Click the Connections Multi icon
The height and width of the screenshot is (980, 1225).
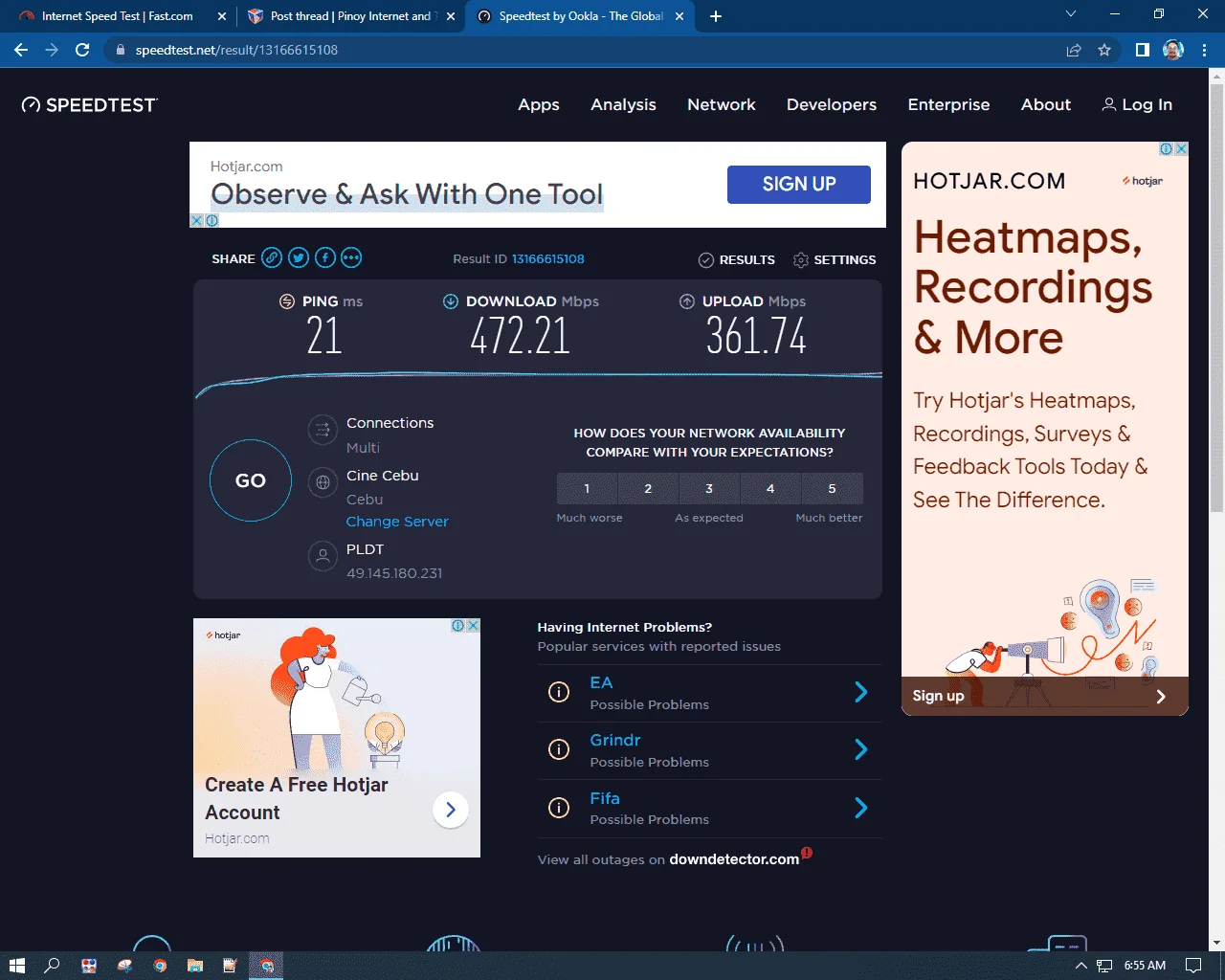point(323,429)
